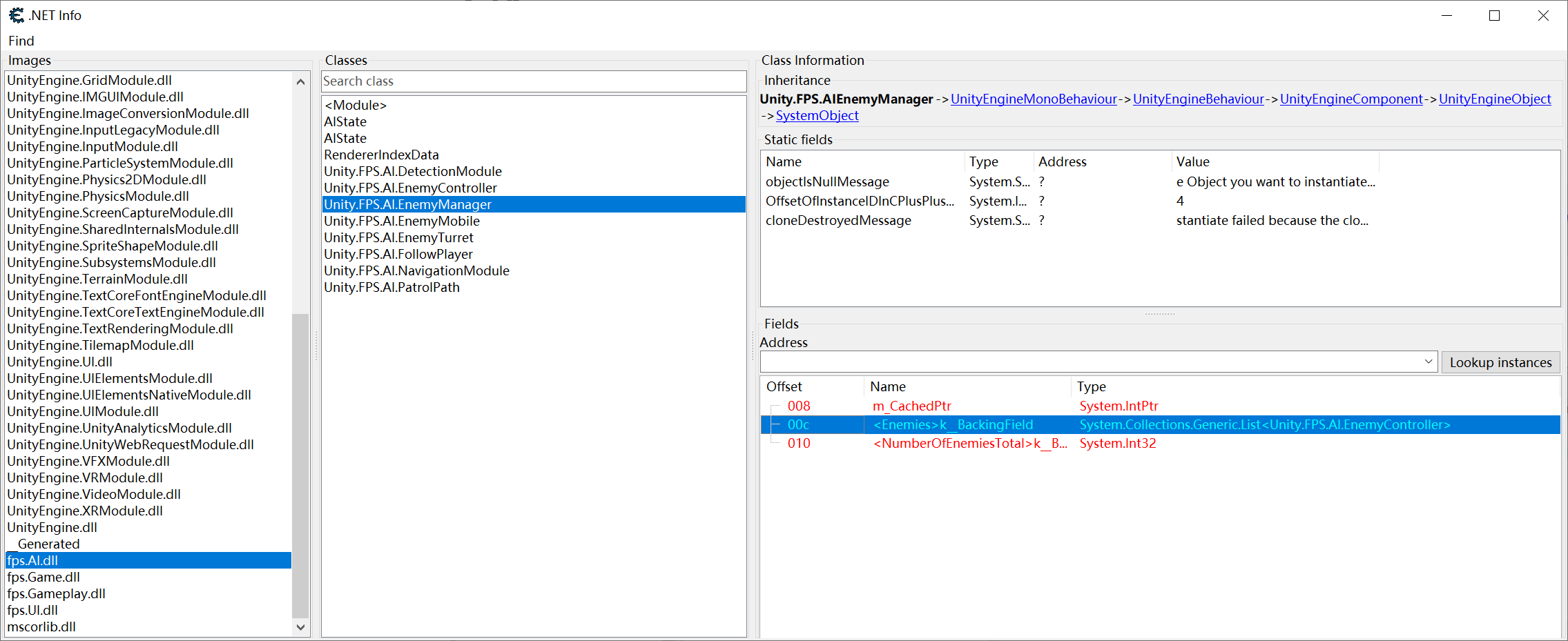
Task: Click the Static fields Name column header
Action: pos(862,162)
